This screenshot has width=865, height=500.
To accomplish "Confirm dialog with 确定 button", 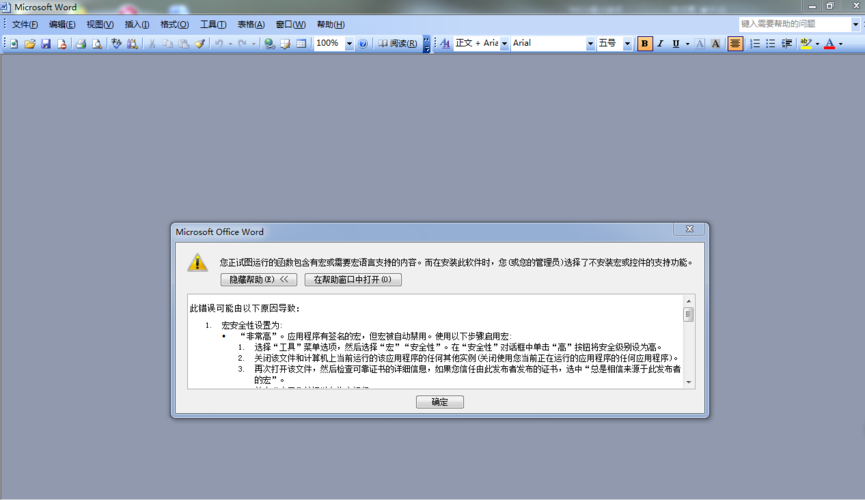I will (x=440, y=402).
